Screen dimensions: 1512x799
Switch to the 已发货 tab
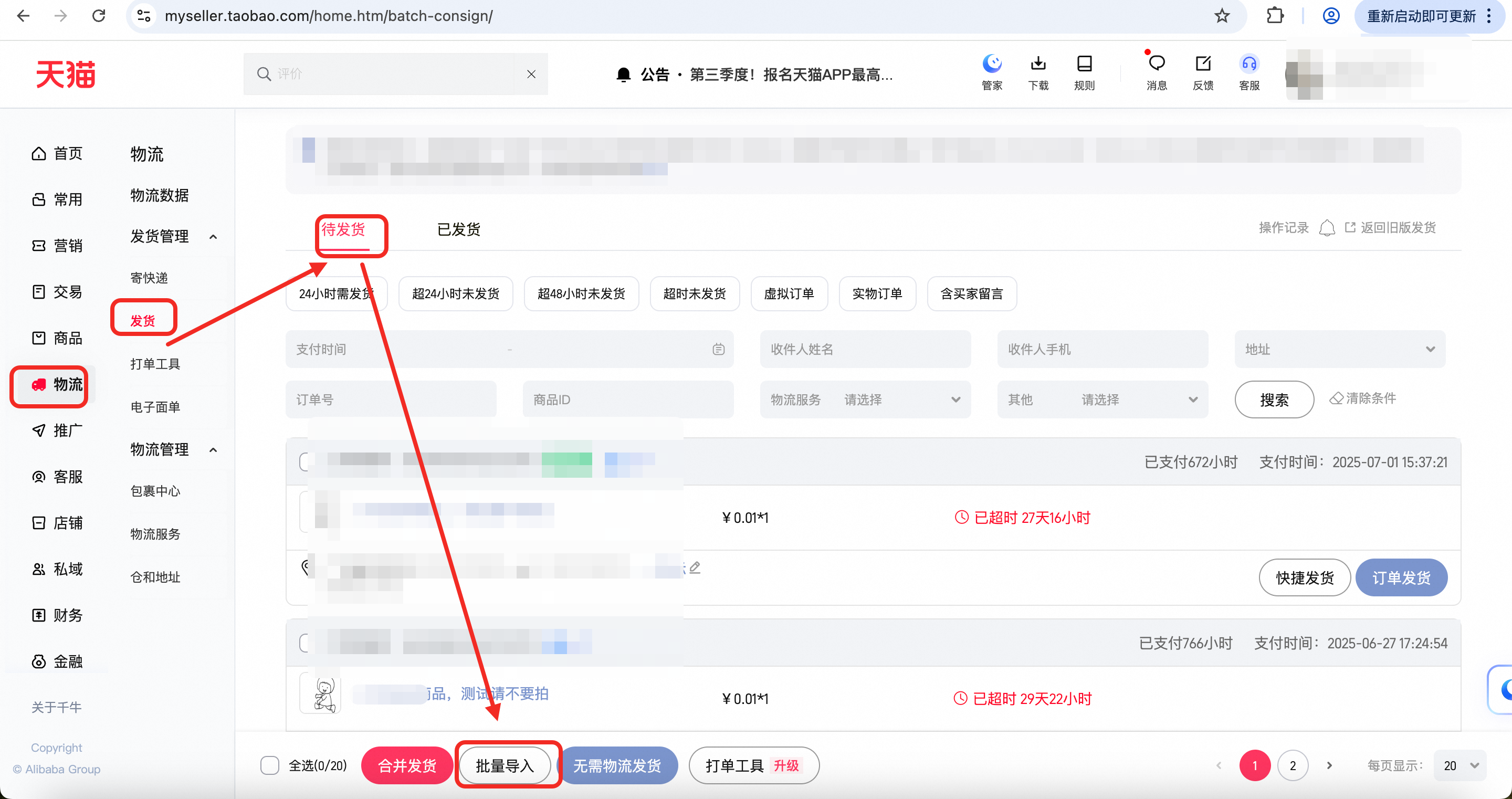coord(459,229)
